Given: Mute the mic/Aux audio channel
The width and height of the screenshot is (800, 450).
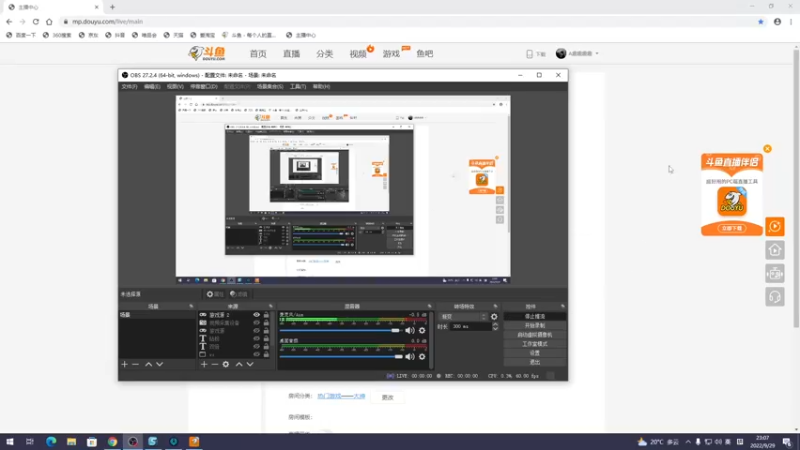Looking at the screenshot, I should (410, 331).
